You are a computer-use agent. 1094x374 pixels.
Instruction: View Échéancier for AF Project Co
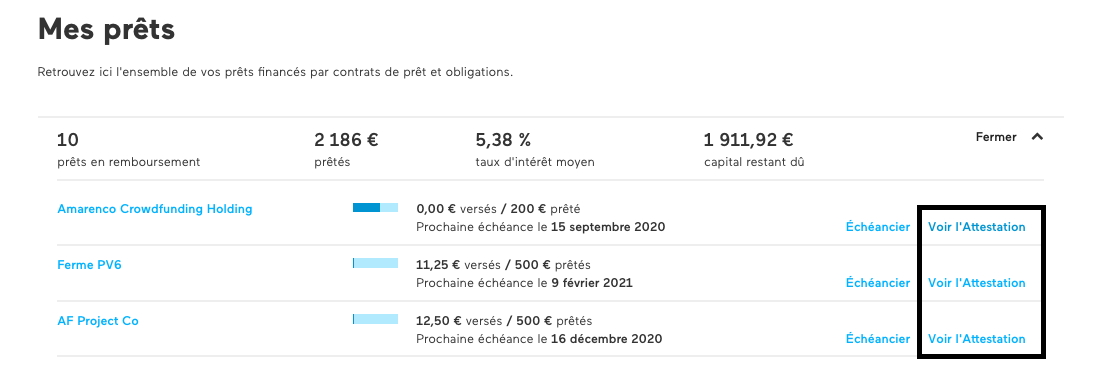pos(878,338)
